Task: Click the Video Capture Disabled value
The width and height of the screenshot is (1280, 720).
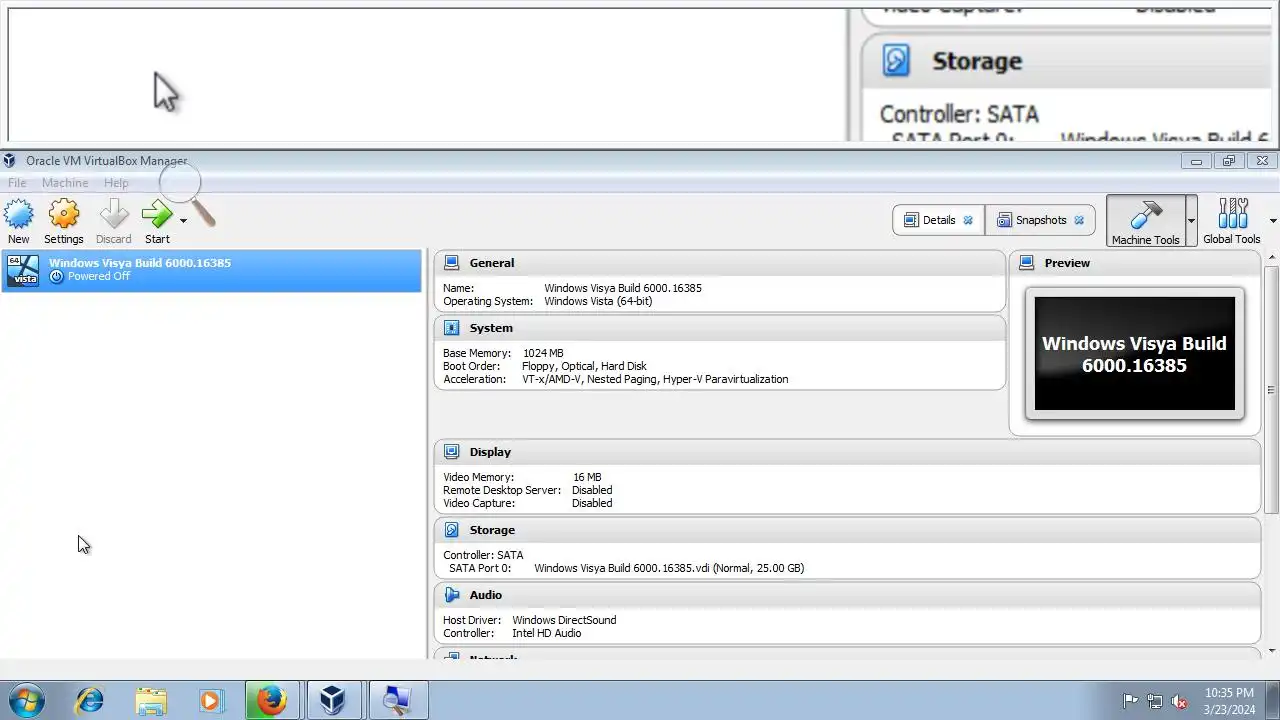Action: (x=592, y=503)
